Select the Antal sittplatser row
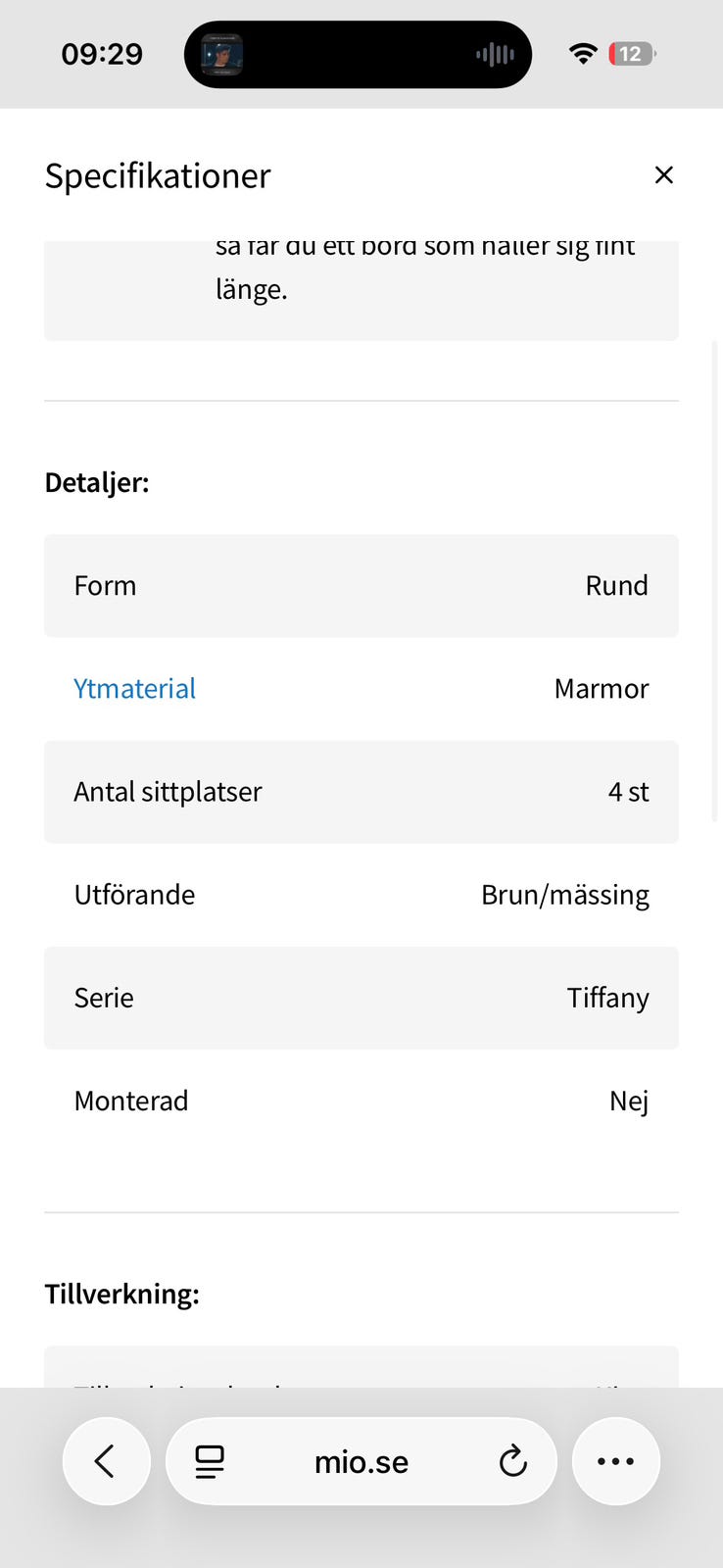This screenshot has height=1568, width=723. 361,792
